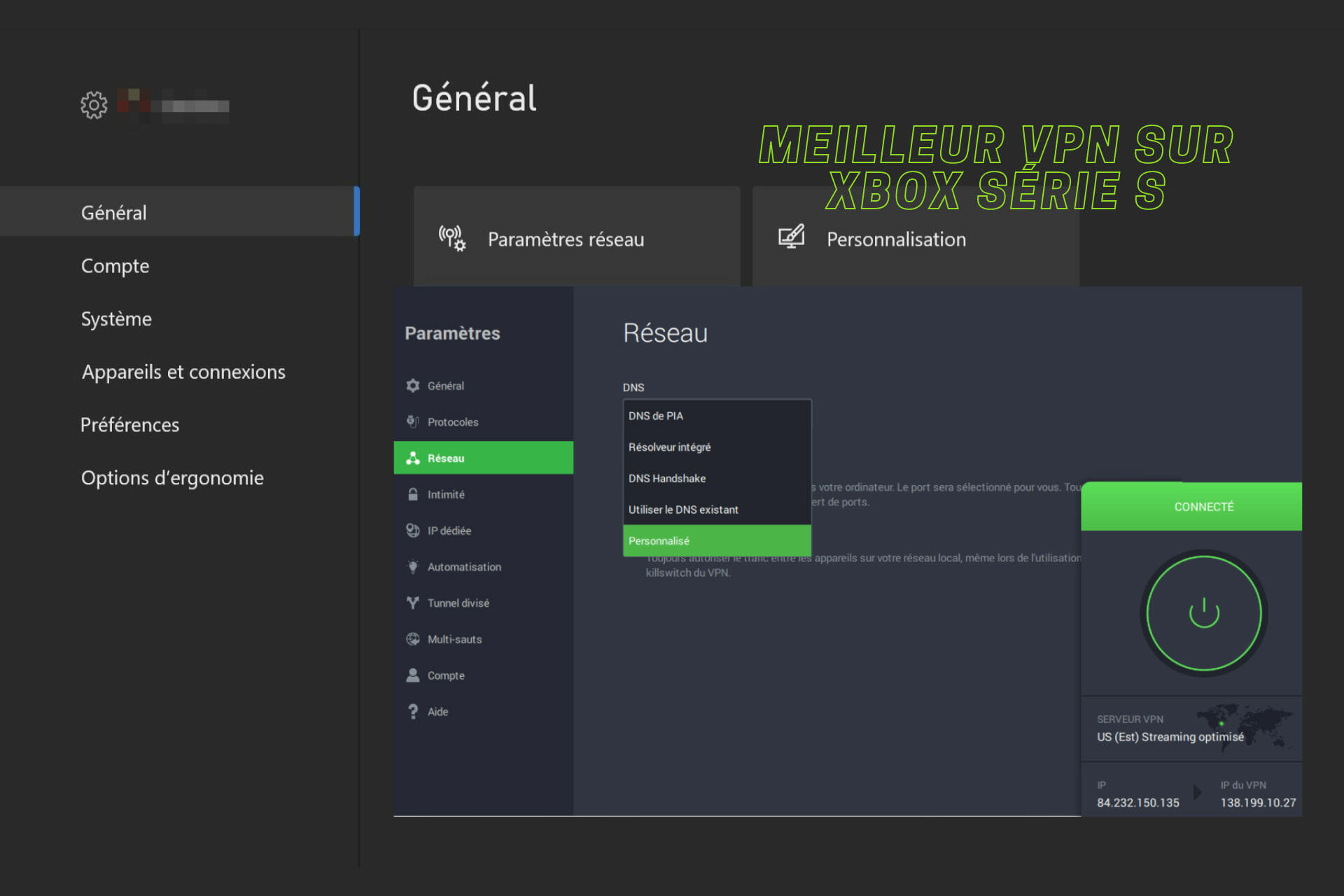The width and height of the screenshot is (1344, 896).
Task: Click the Réseau network nodes icon
Action: [413, 458]
